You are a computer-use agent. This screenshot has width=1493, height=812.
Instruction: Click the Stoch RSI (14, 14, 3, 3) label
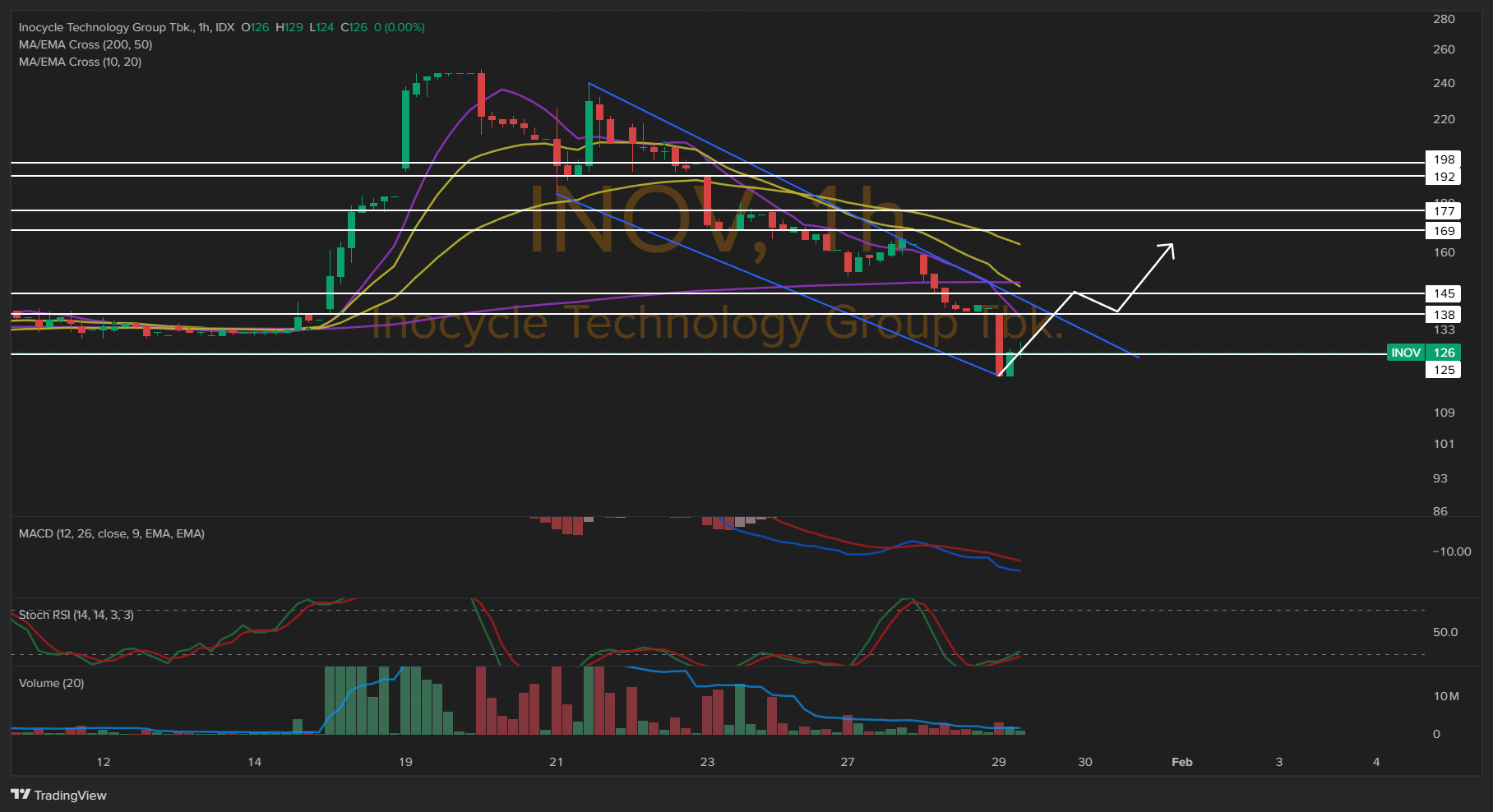click(x=76, y=615)
